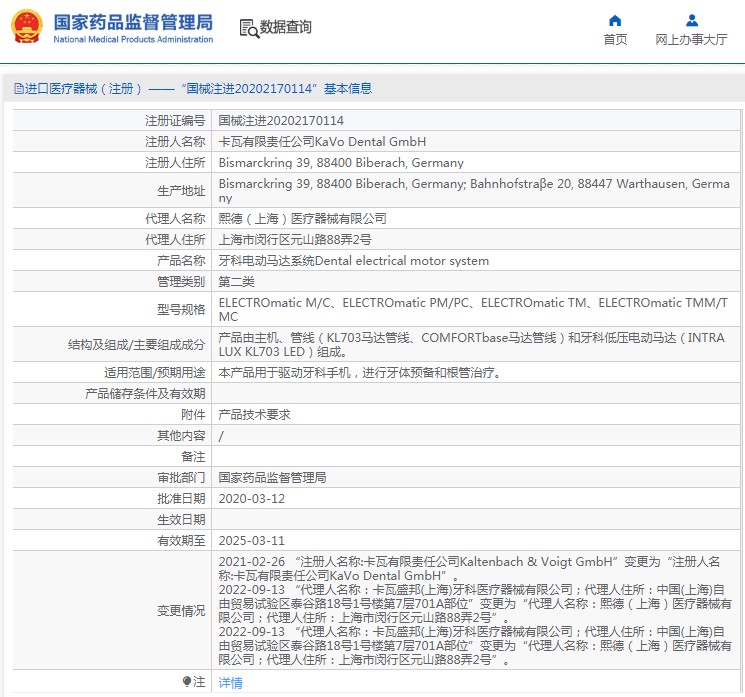Image resolution: width=745 pixels, height=697 pixels.
Task: Click the 数据查询 heading text
Action: (x=286, y=27)
